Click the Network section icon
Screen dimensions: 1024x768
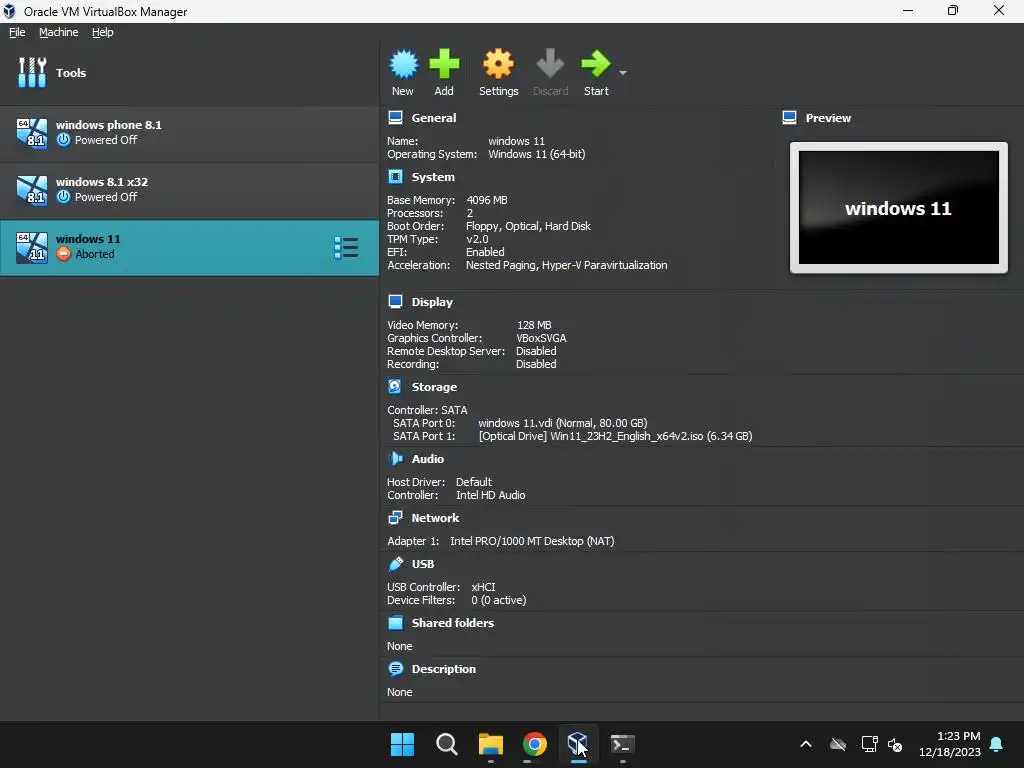click(395, 517)
